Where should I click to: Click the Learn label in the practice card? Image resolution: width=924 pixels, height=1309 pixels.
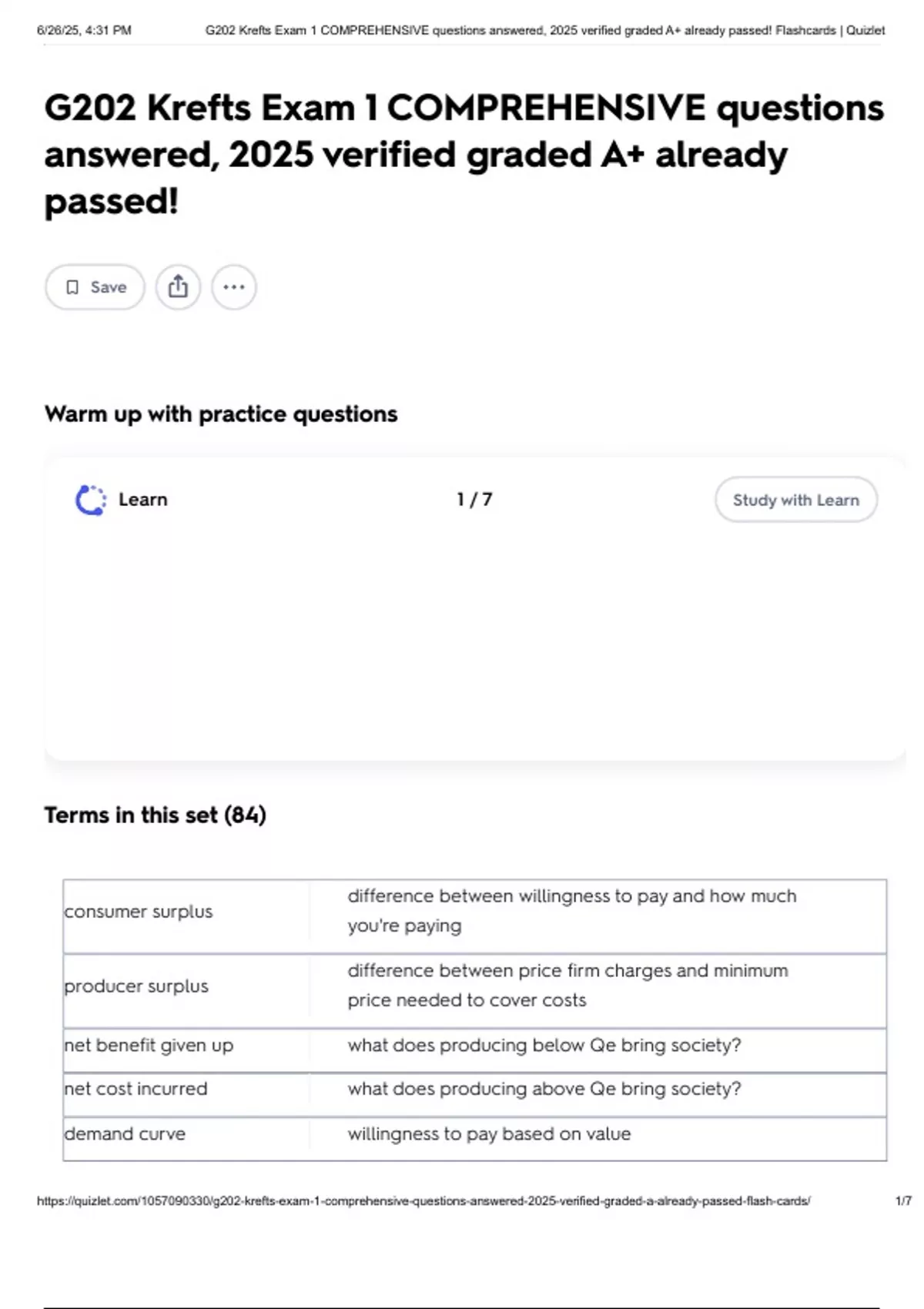click(x=142, y=500)
